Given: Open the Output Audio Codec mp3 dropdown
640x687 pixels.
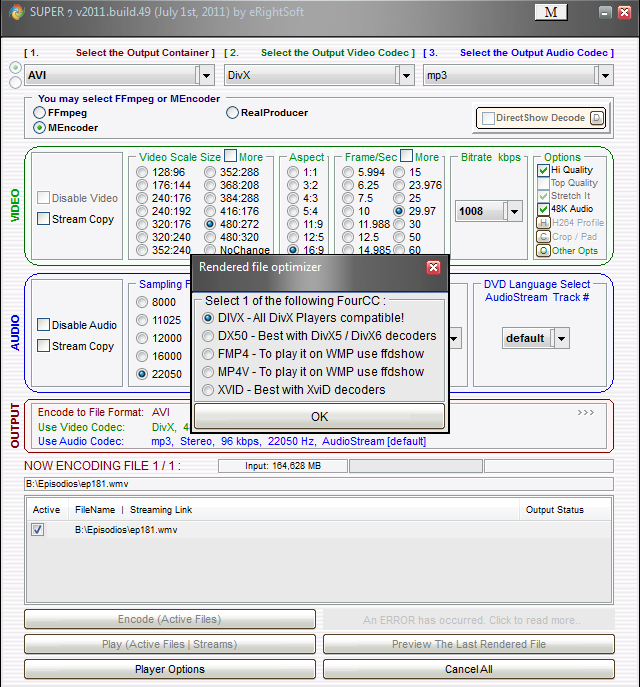Looking at the screenshot, I should coord(605,75).
